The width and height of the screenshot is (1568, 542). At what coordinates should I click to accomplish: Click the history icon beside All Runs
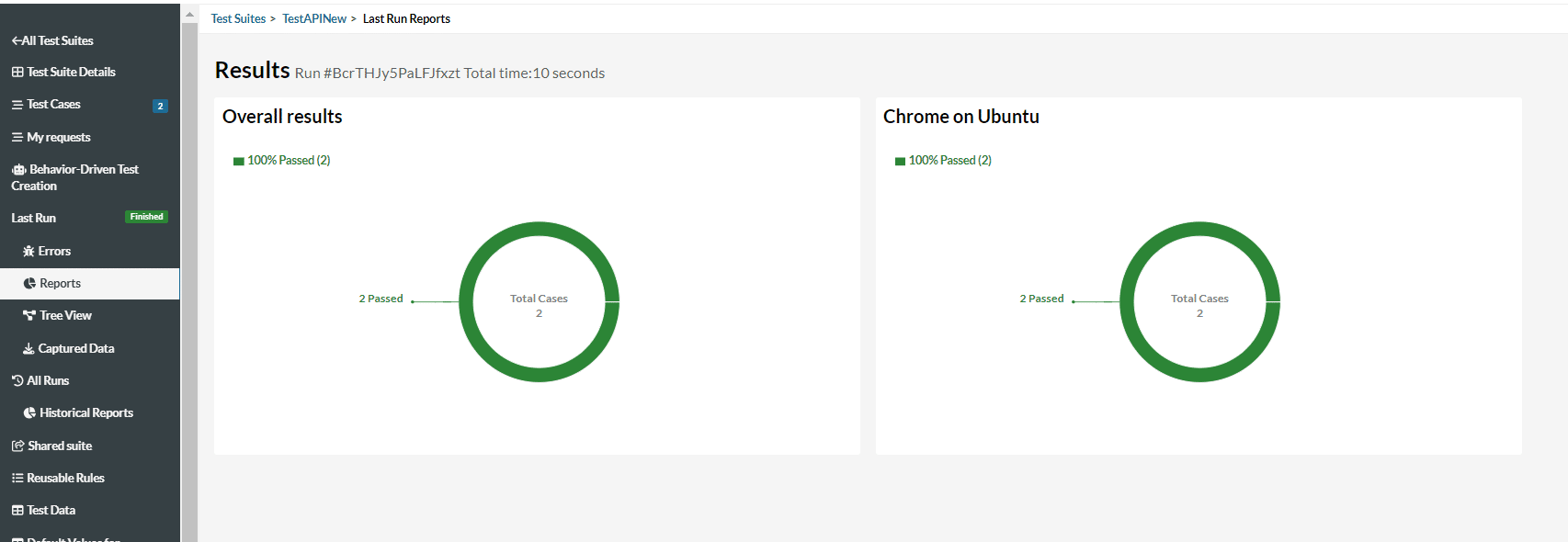(17, 380)
